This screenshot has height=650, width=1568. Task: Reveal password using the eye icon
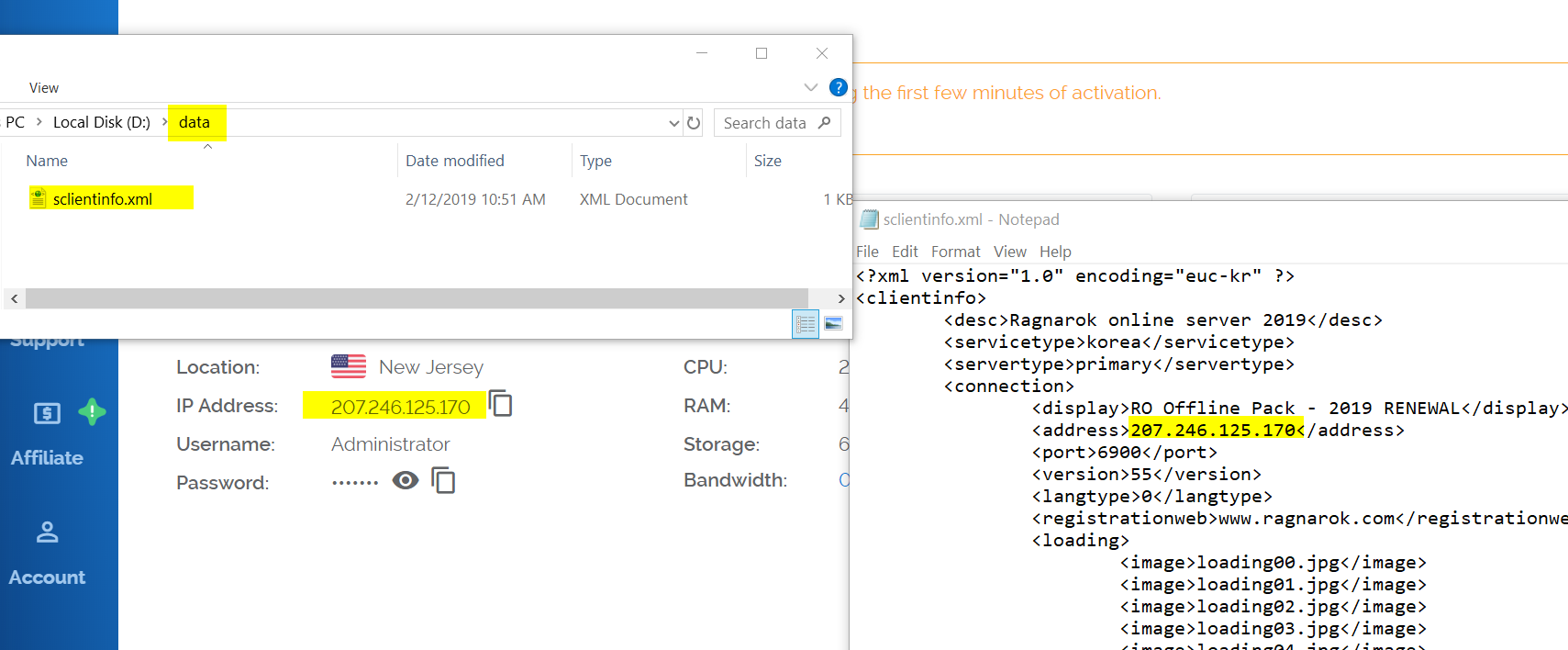406,480
